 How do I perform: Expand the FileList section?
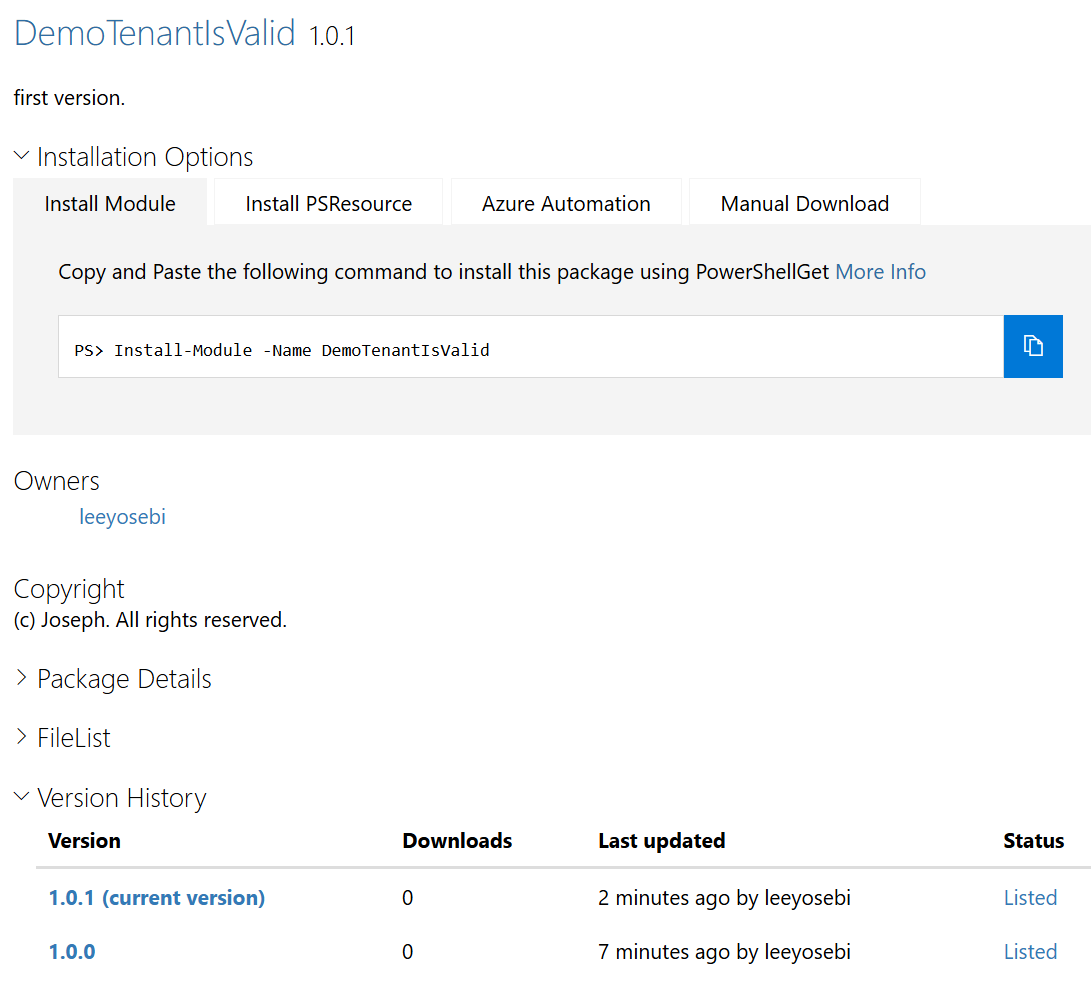point(21,738)
